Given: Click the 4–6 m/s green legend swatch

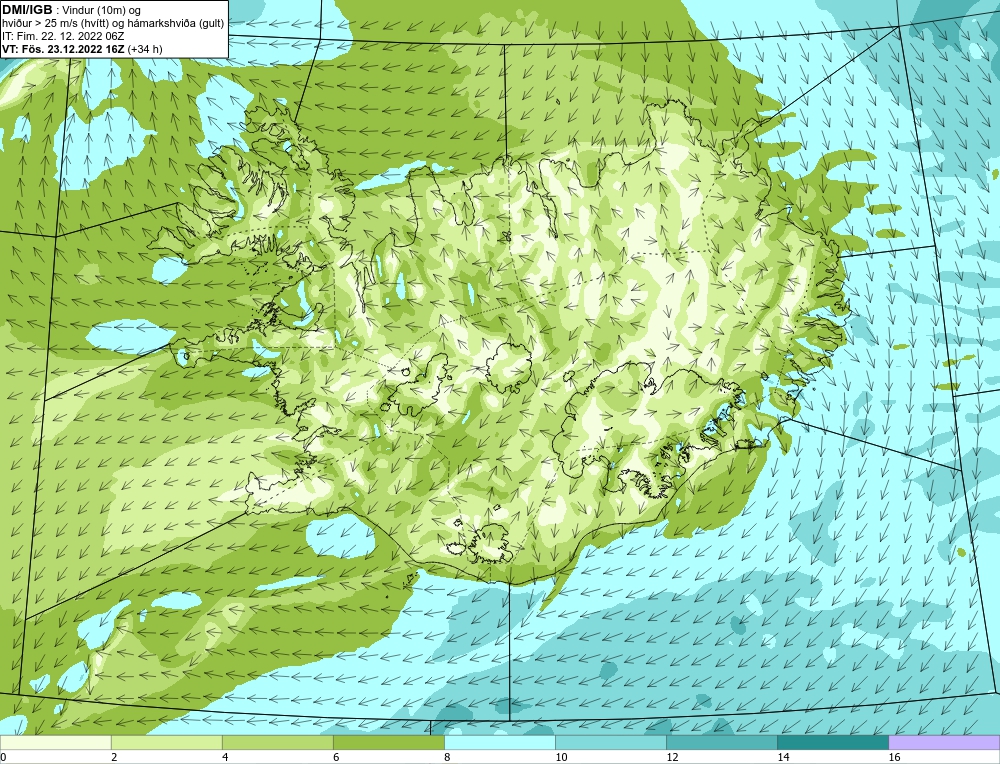Looking at the screenshot, I should [277, 742].
